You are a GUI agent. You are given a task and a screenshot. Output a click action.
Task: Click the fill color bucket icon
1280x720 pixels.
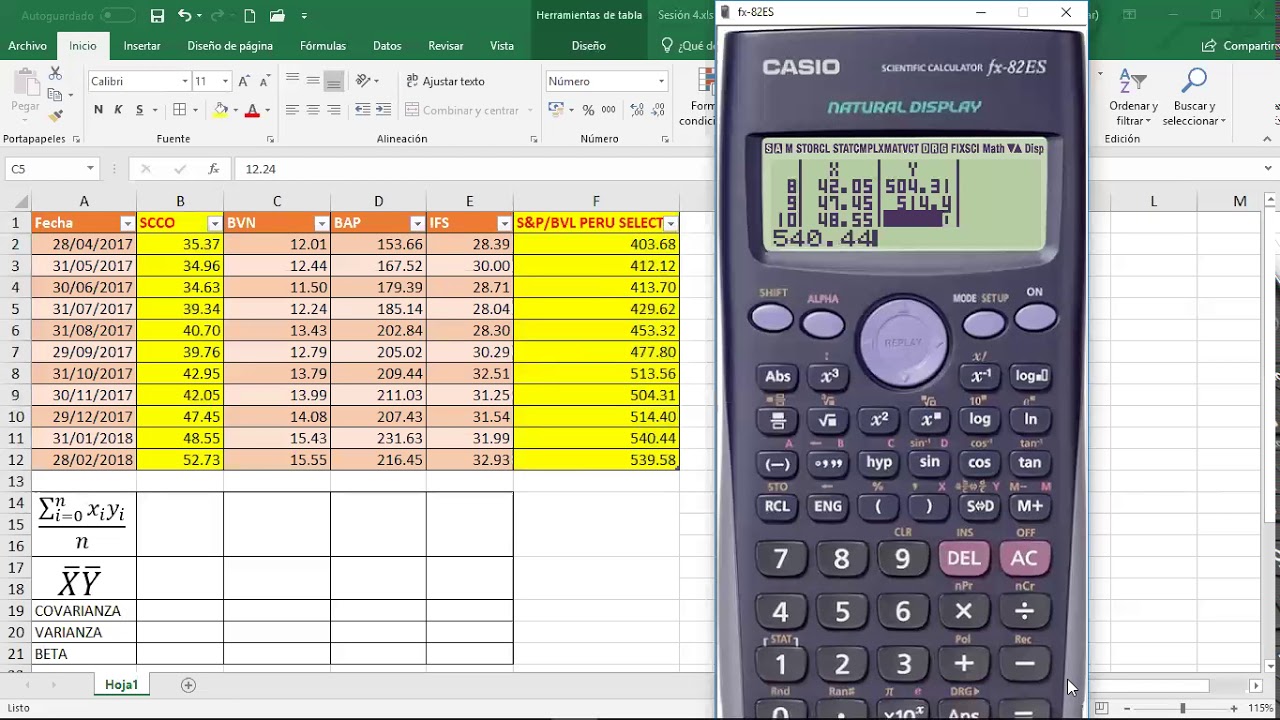(221, 110)
